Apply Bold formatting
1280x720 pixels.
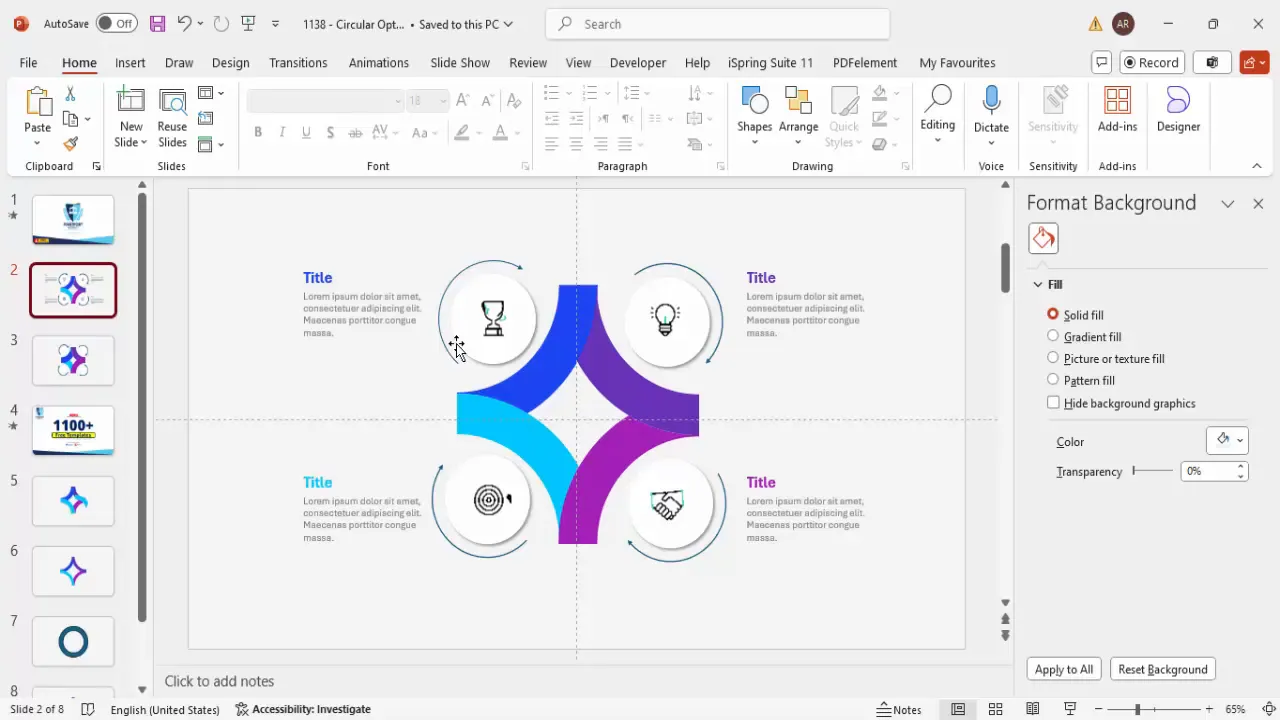[x=258, y=132]
